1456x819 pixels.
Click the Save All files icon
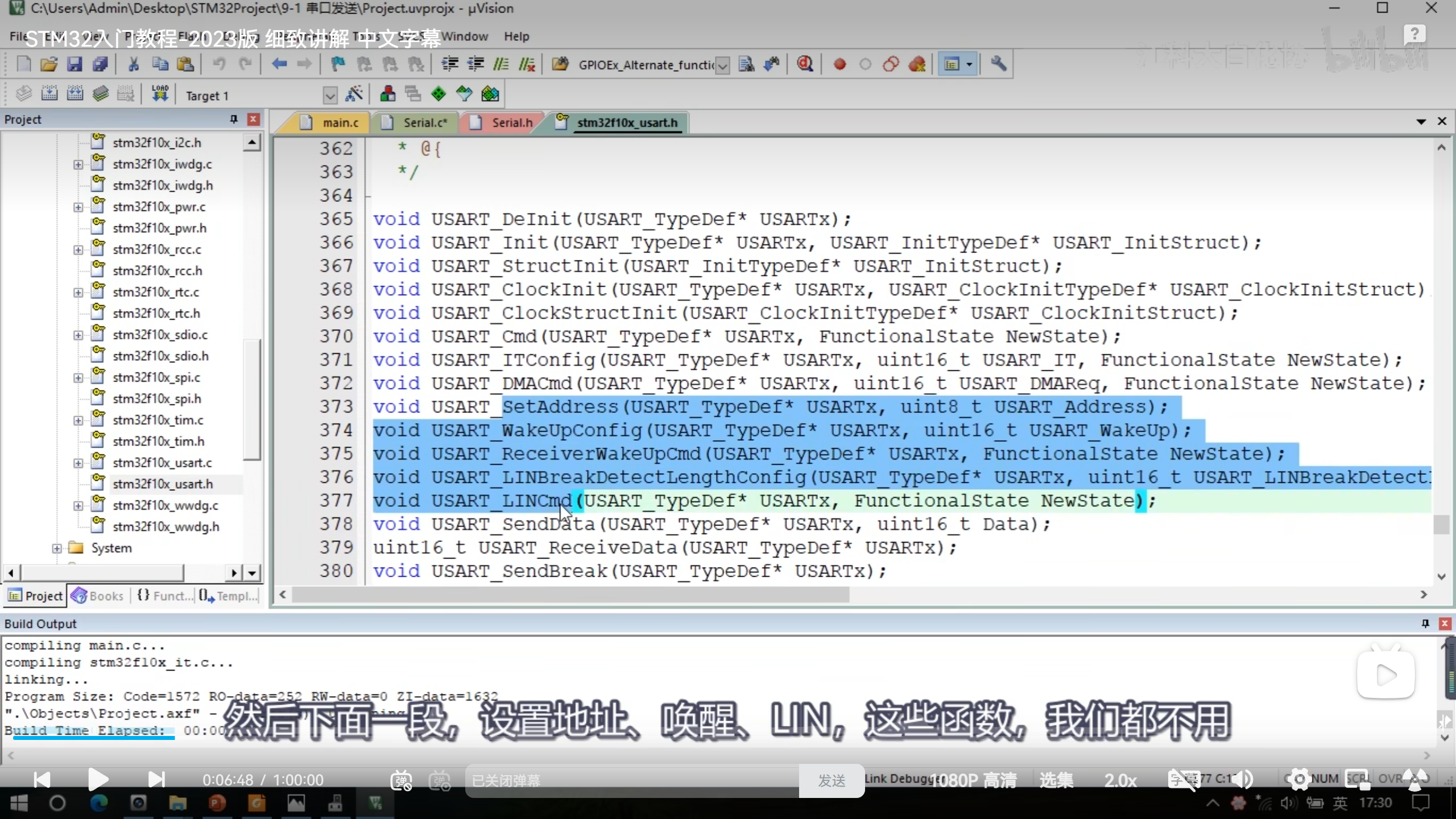pos(100,64)
